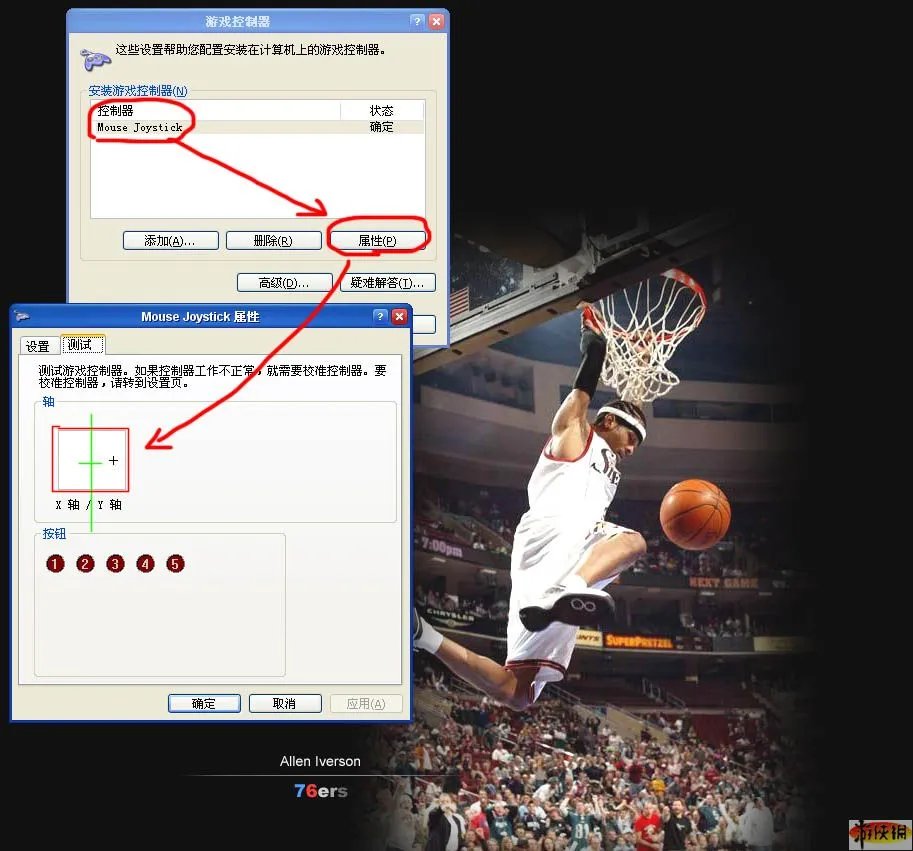913x851 pixels.
Task: Click the 添加(A)... button
Action: click(x=171, y=240)
